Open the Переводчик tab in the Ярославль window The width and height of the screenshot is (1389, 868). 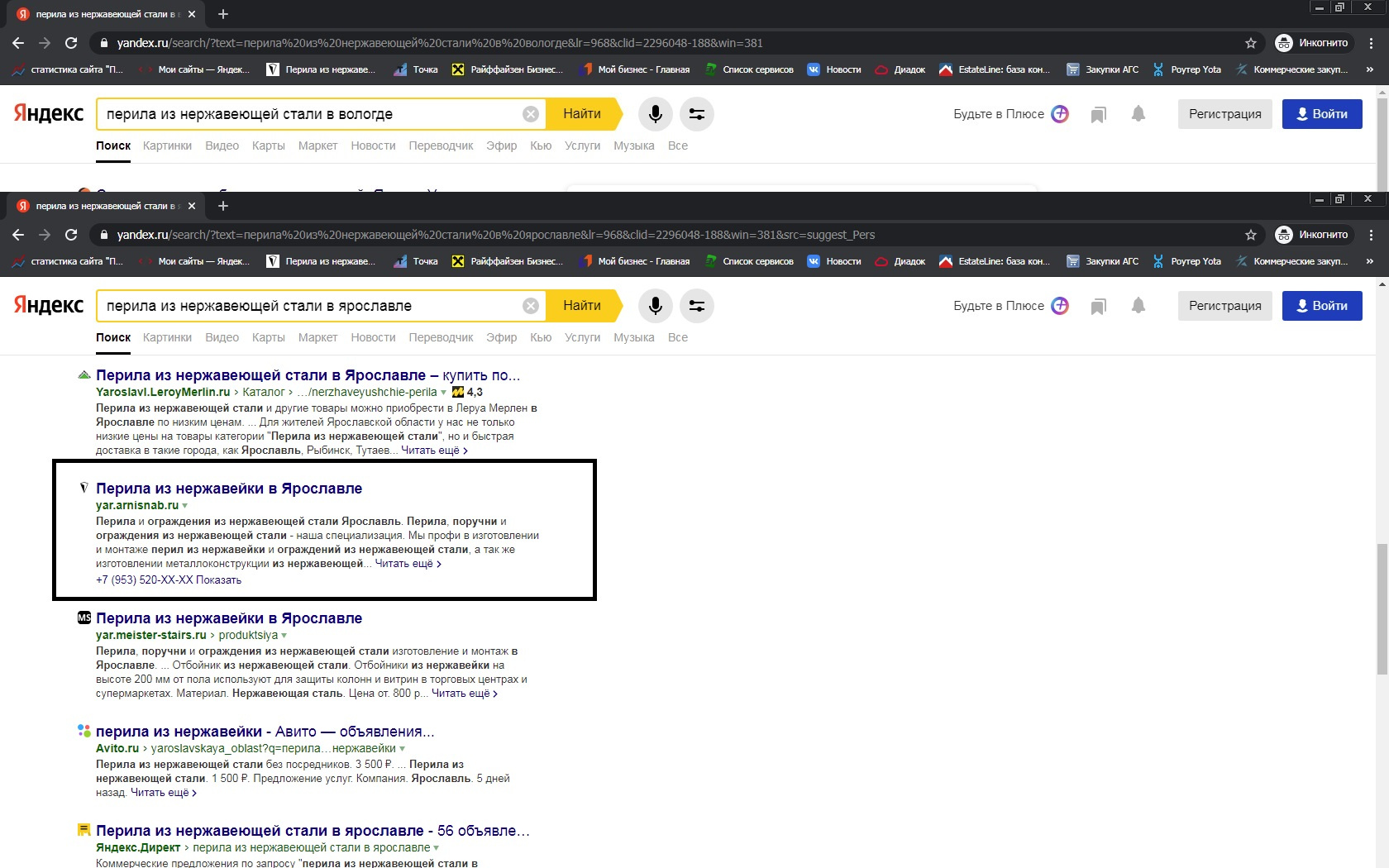(441, 337)
